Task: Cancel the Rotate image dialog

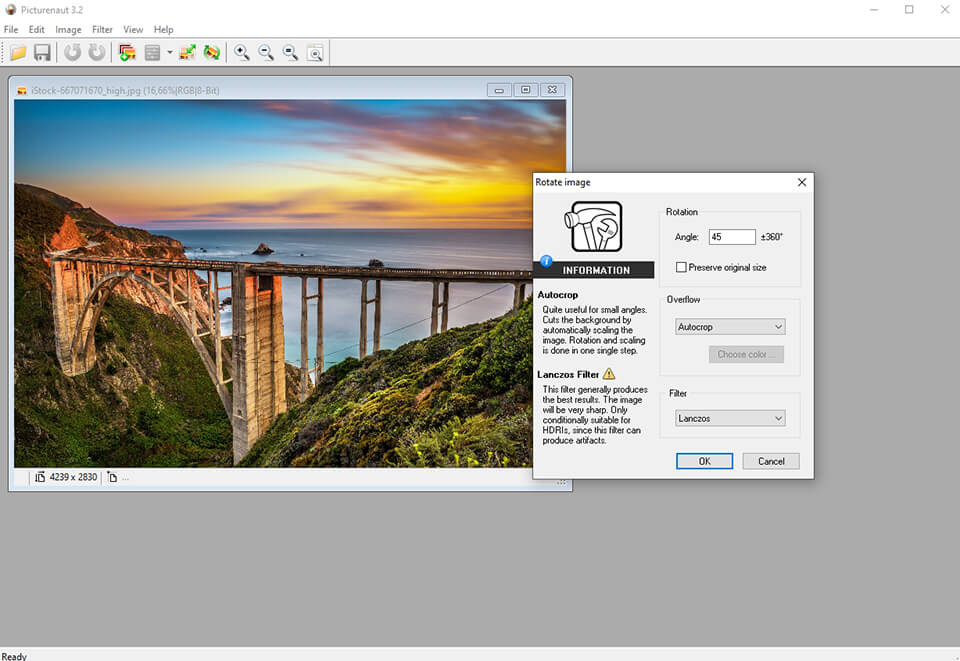Action: (x=770, y=460)
